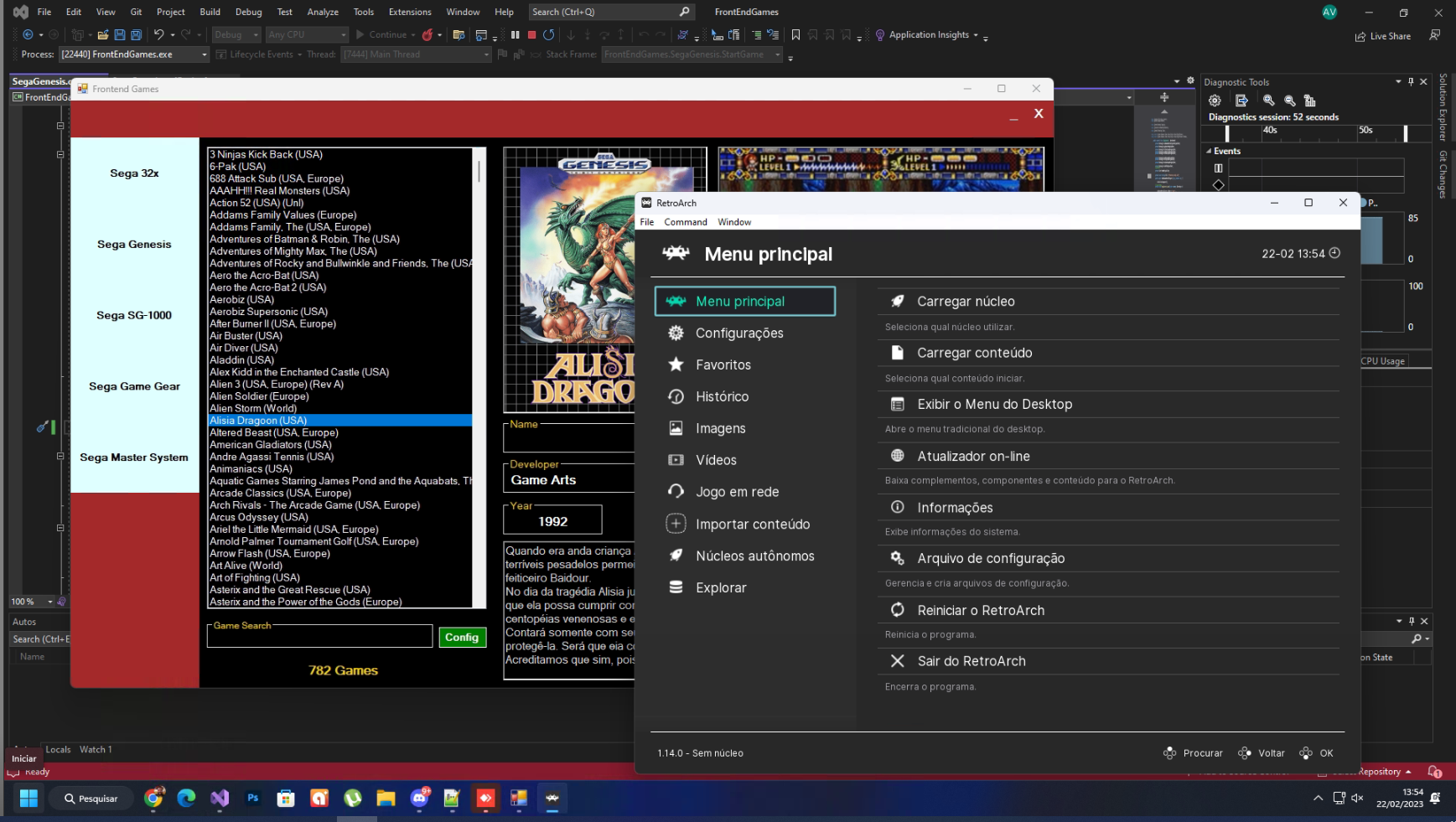Click Sega Game Gear console button
Image resolution: width=1456 pixels, height=822 pixels.
click(x=134, y=386)
